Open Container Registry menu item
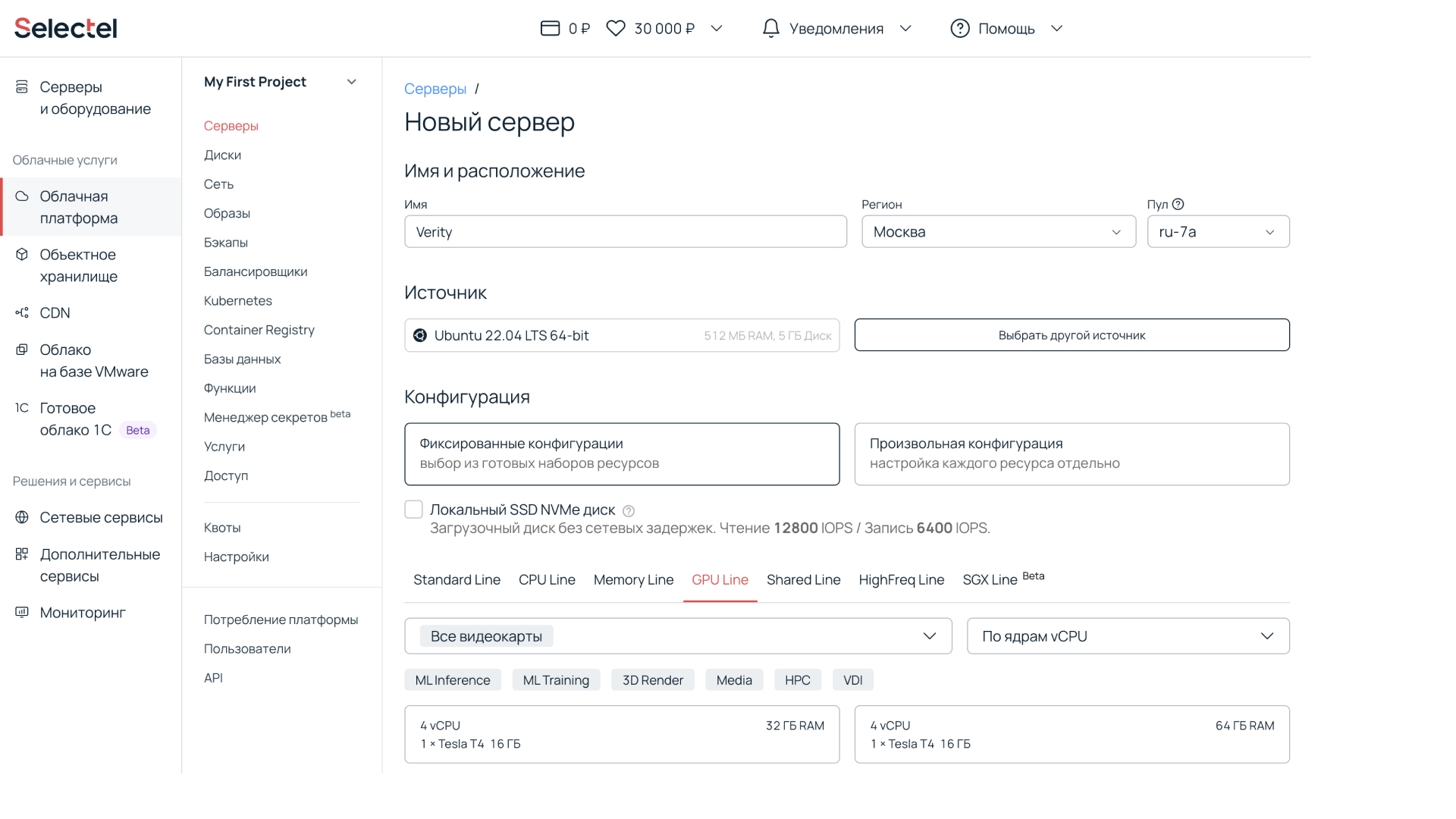Screen dimensions: 1456x819 click(259, 330)
